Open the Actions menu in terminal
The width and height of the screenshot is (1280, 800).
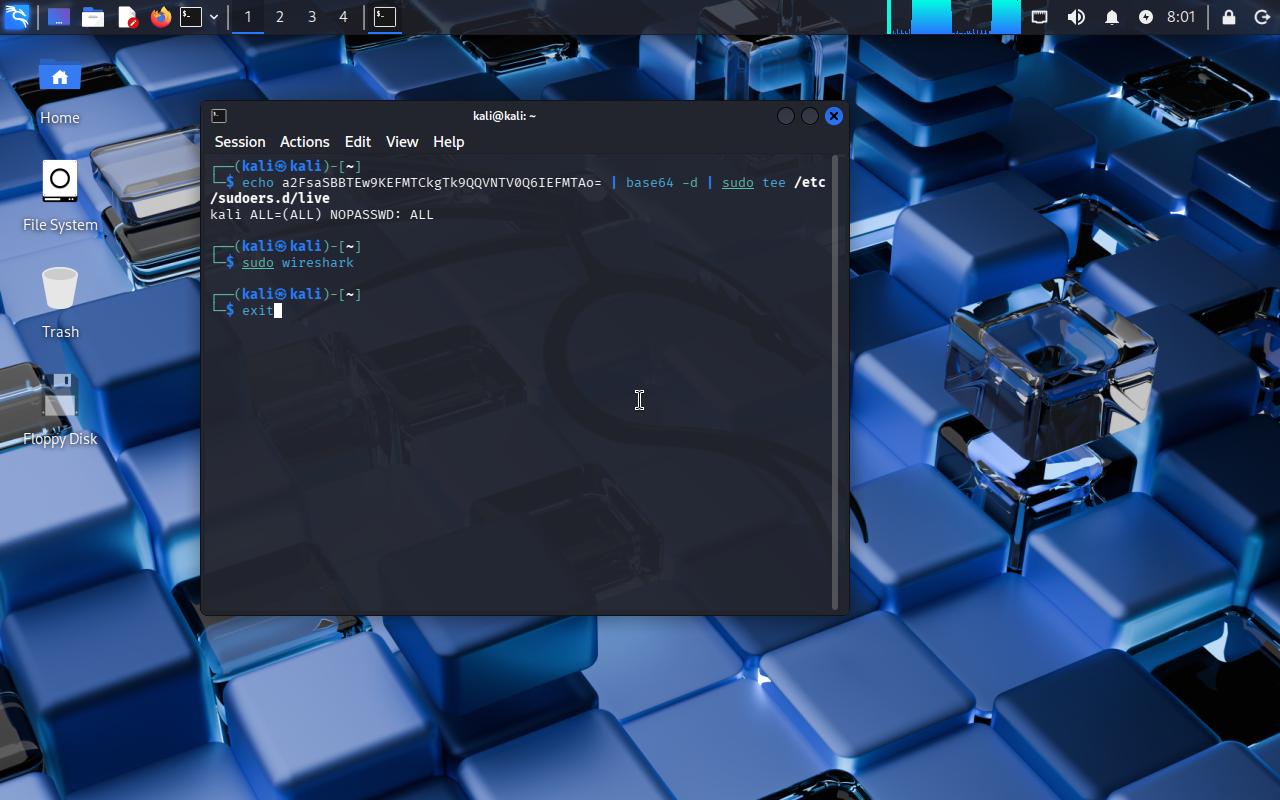(x=304, y=142)
